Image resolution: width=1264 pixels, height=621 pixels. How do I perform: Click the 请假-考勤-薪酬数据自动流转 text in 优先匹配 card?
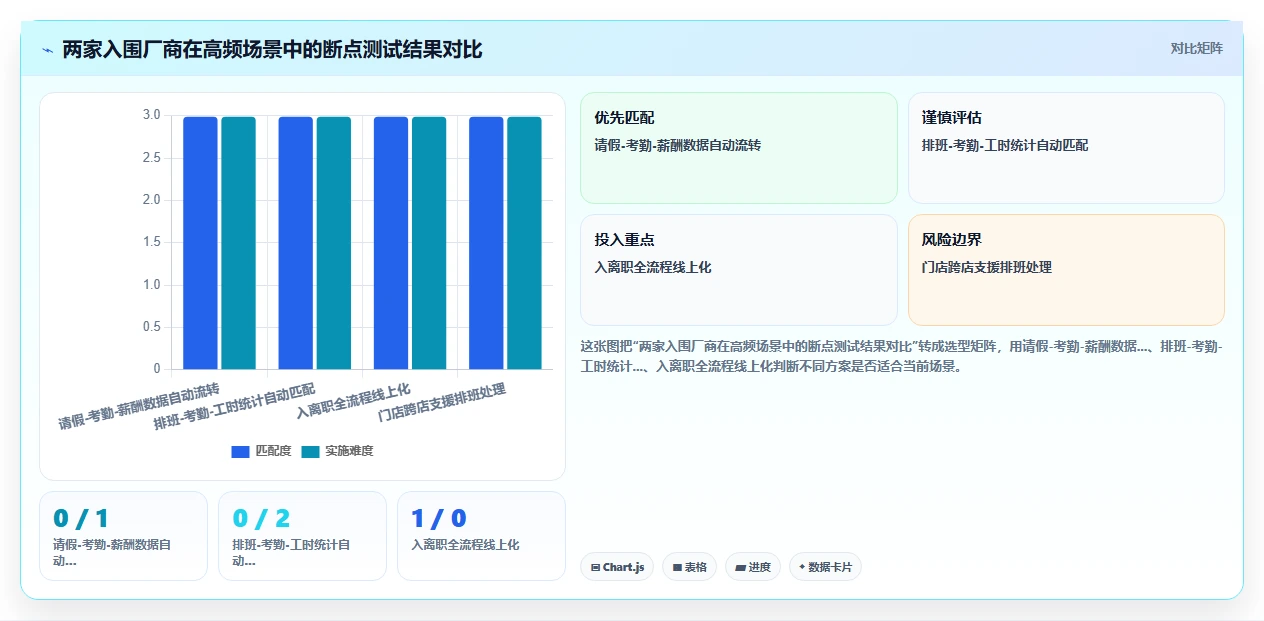click(678, 146)
